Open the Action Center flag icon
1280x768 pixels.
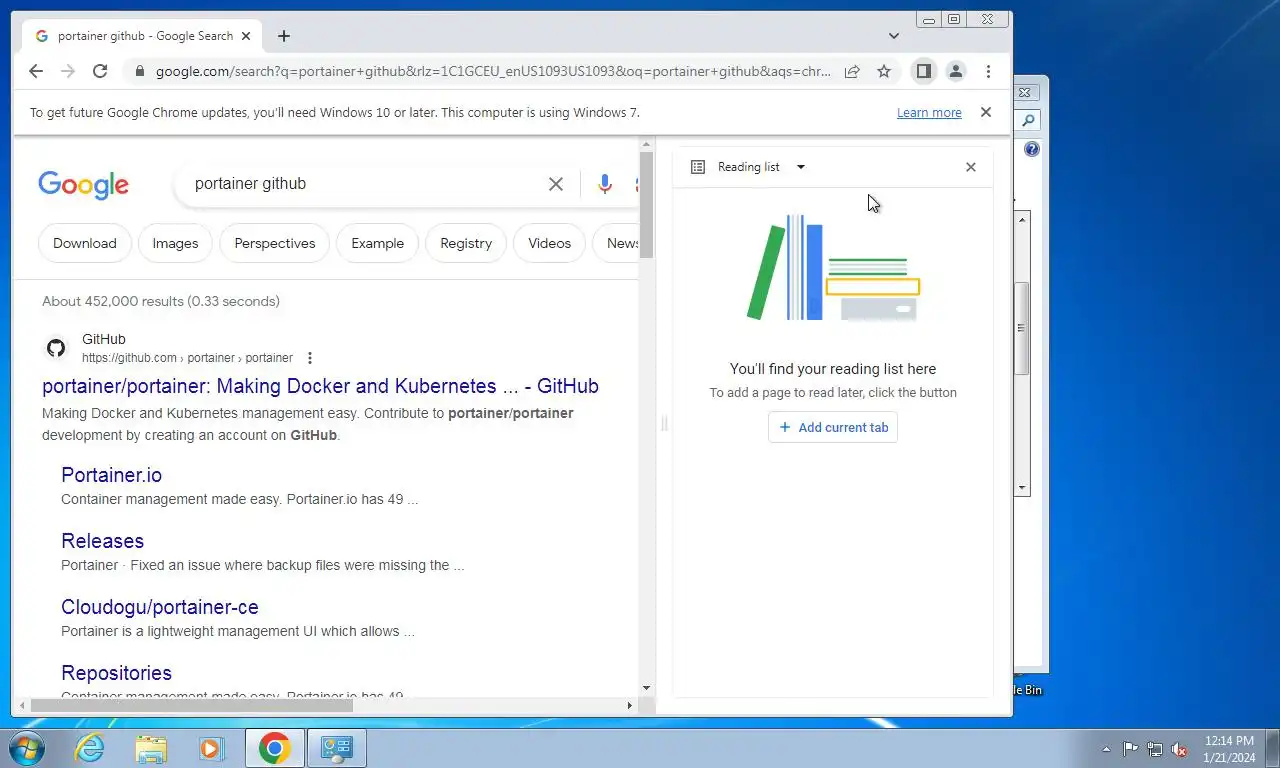pyautogui.click(x=1130, y=749)
